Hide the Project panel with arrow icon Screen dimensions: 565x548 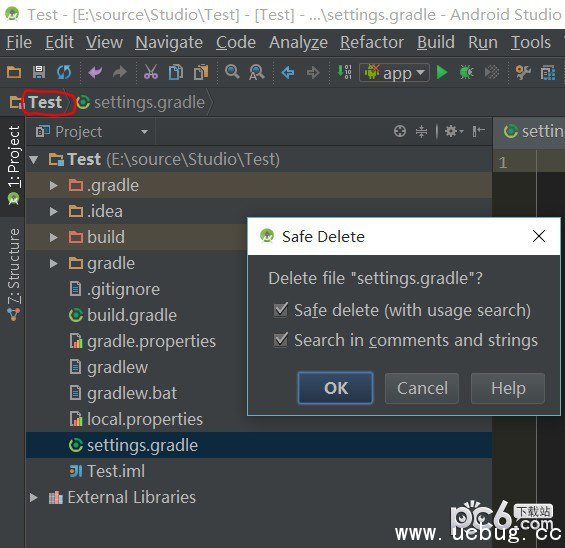click(479, 131)
